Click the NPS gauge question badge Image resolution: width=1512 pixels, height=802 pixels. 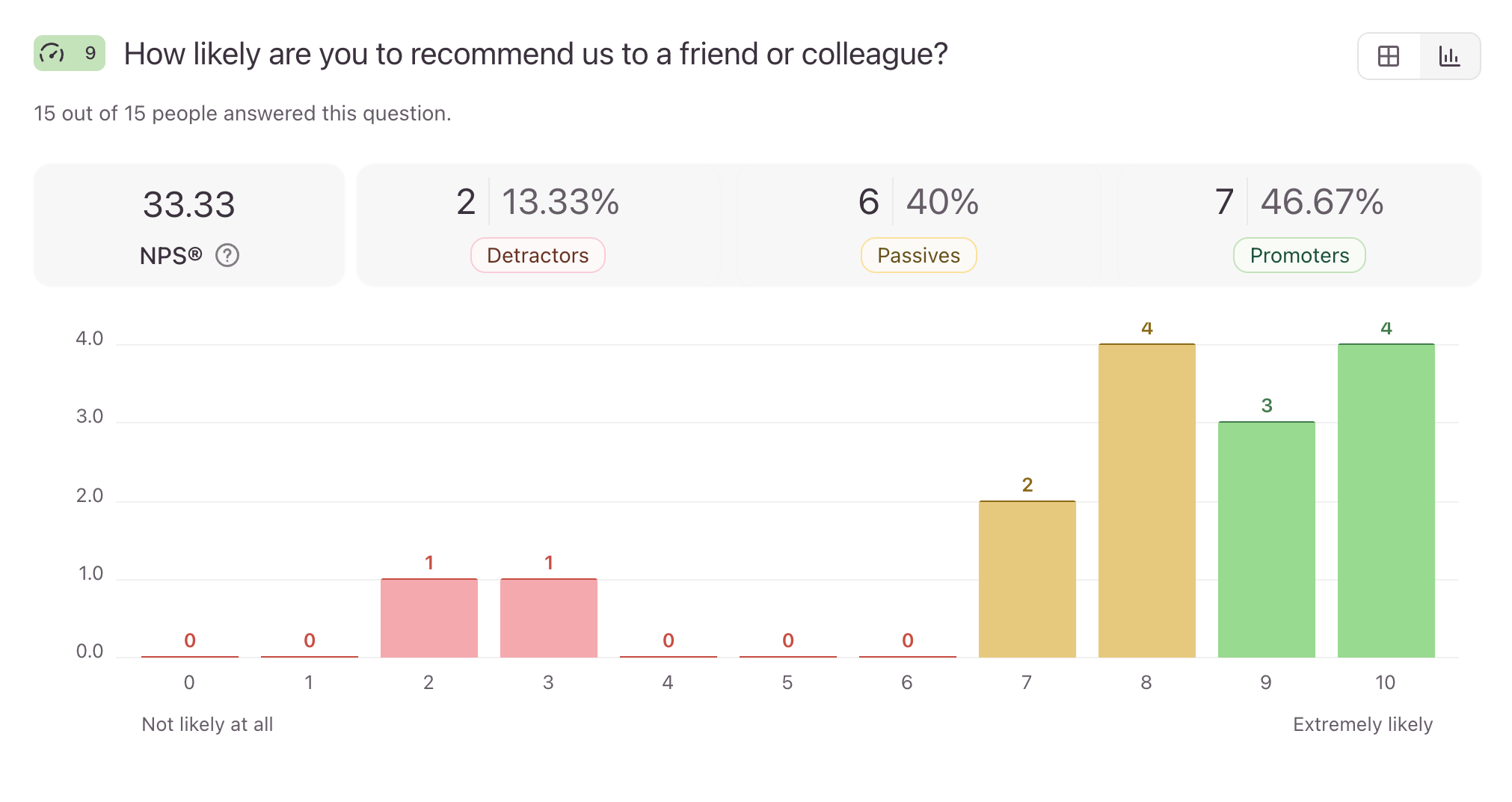pos(70,53)
